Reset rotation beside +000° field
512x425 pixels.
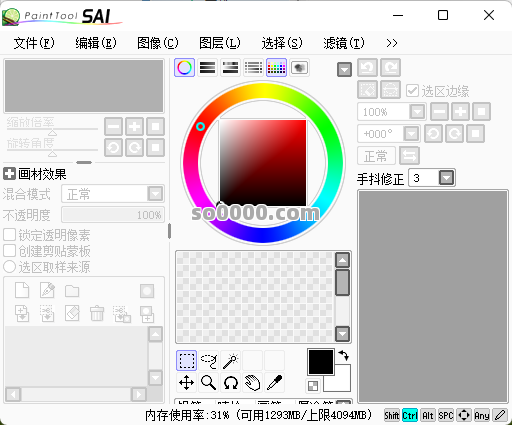475,134
